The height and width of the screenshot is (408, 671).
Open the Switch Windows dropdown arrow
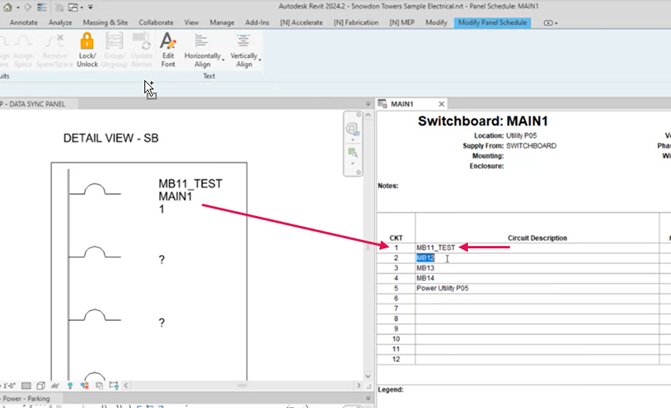82,8
